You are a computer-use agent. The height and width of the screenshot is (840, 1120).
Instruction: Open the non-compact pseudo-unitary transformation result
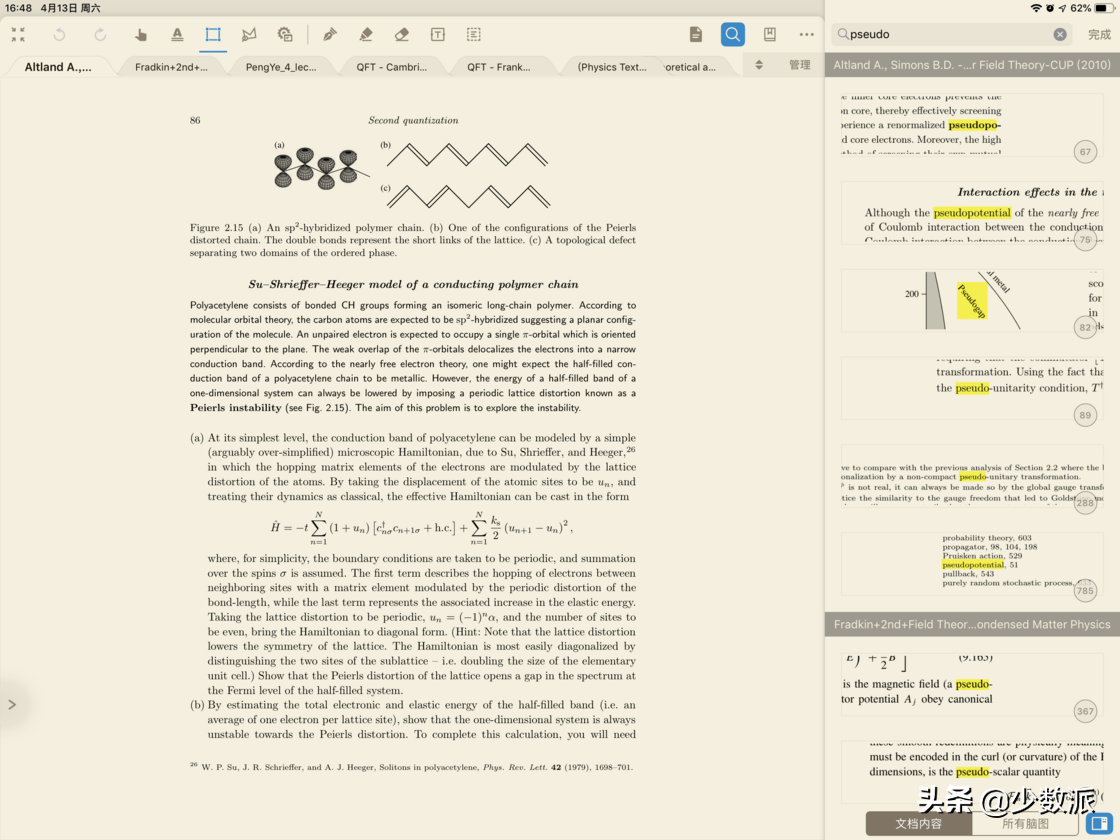click(971, 476)
